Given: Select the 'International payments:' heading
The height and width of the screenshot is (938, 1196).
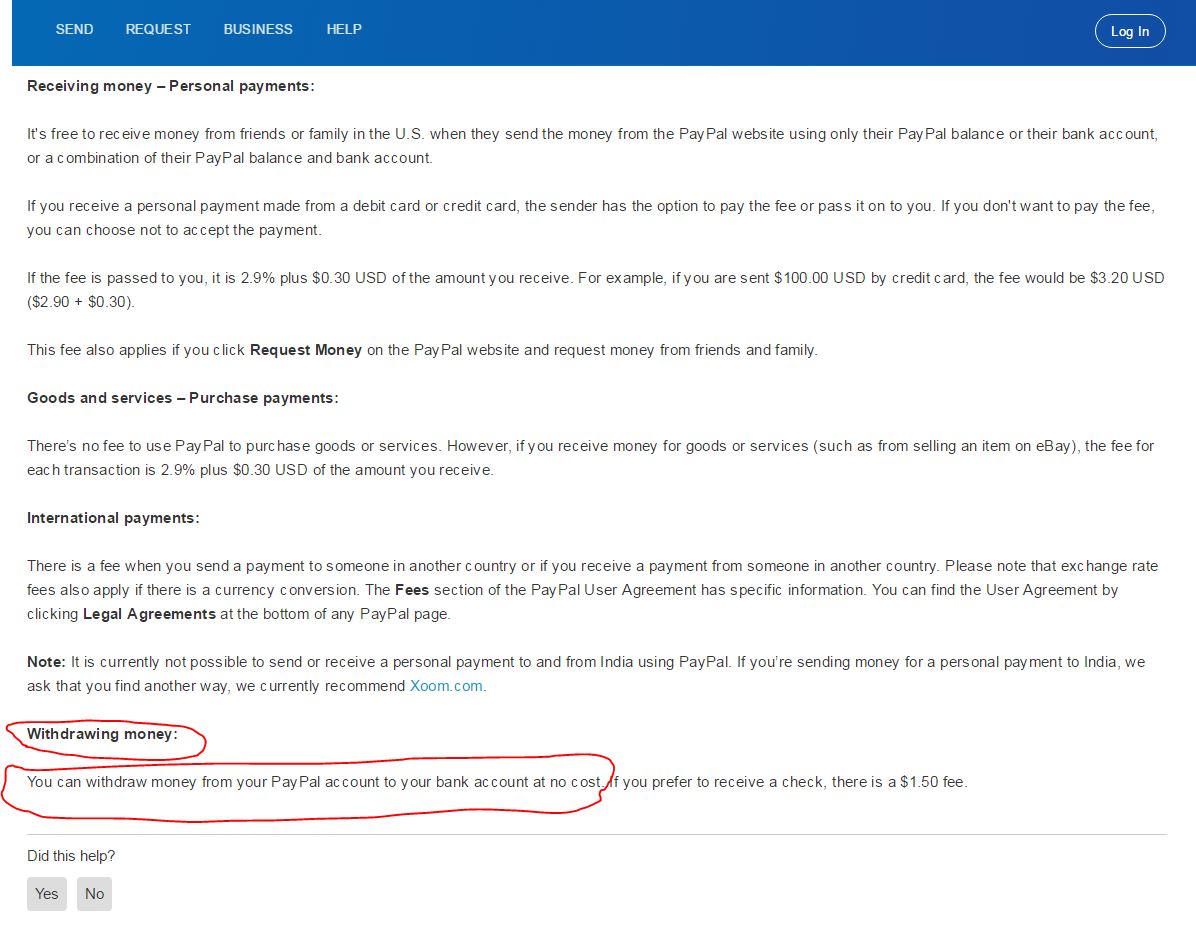Looking at the screenshot, I should coord(113,518).
